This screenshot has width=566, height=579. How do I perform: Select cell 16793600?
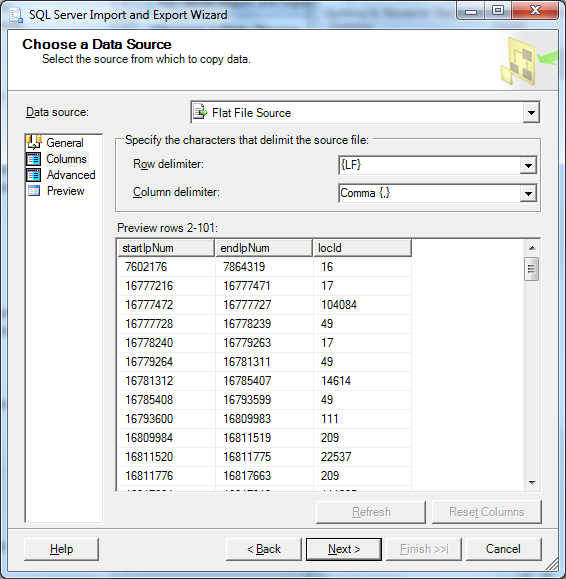click(167, 419)
